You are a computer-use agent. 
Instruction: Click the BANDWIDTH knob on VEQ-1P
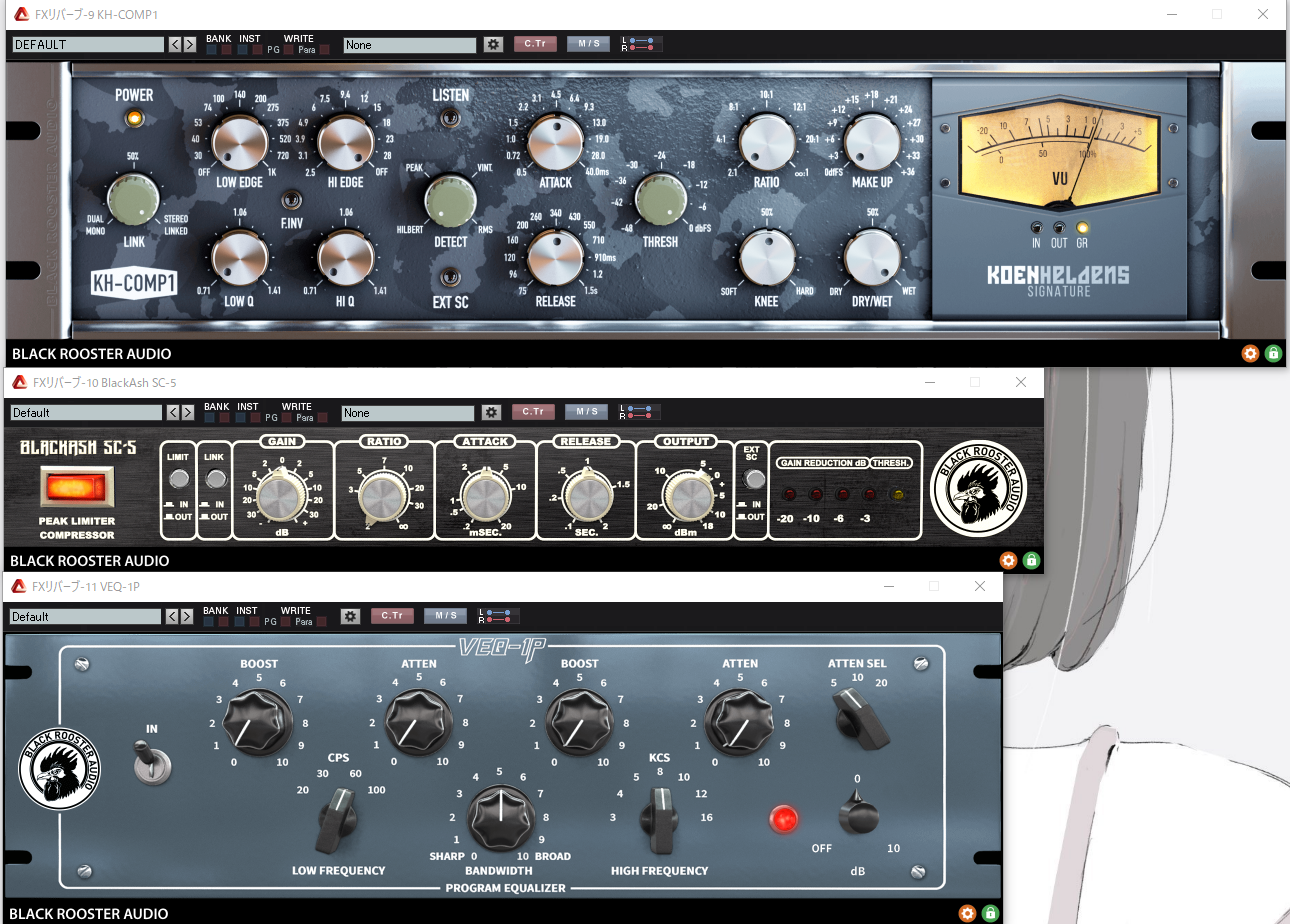500,816
